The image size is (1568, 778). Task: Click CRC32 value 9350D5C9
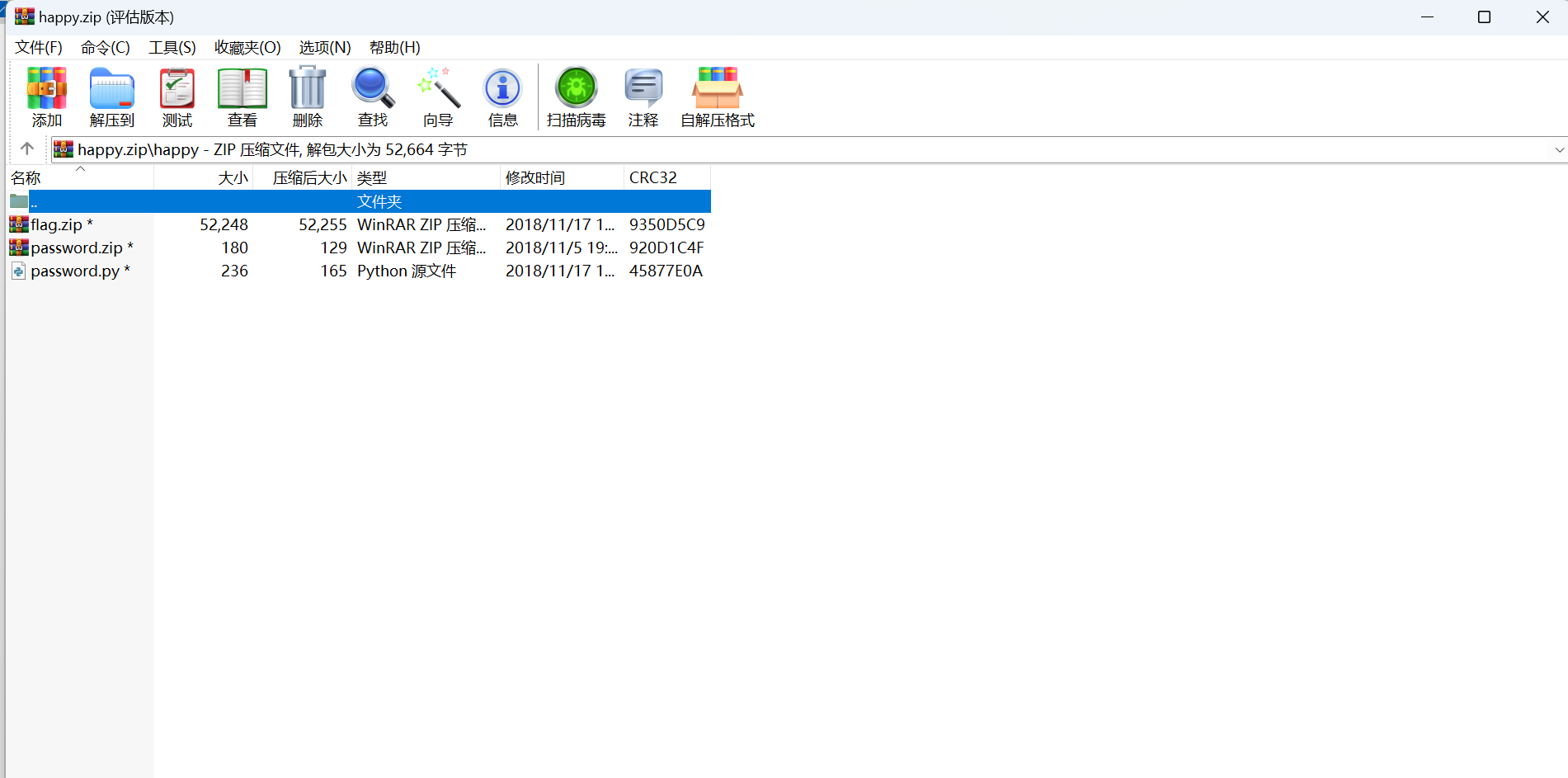click(667, 224)
